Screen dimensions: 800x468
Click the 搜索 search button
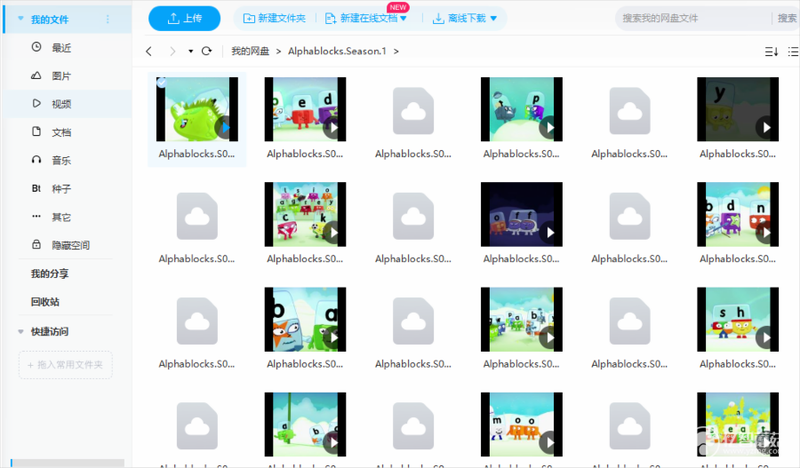tap(787, 18)
